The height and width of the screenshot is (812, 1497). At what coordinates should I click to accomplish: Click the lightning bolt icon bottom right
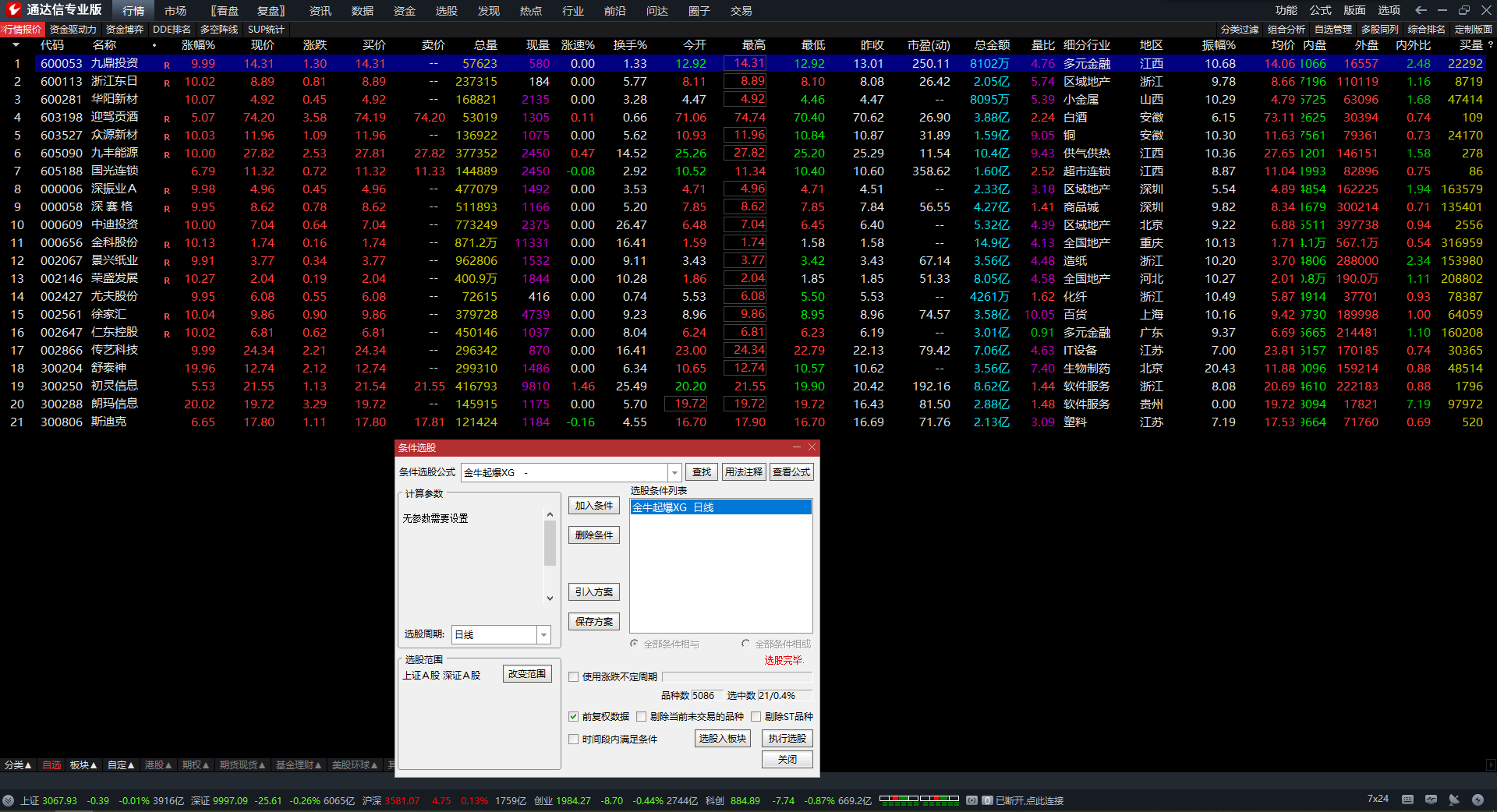pos(1478,800)
